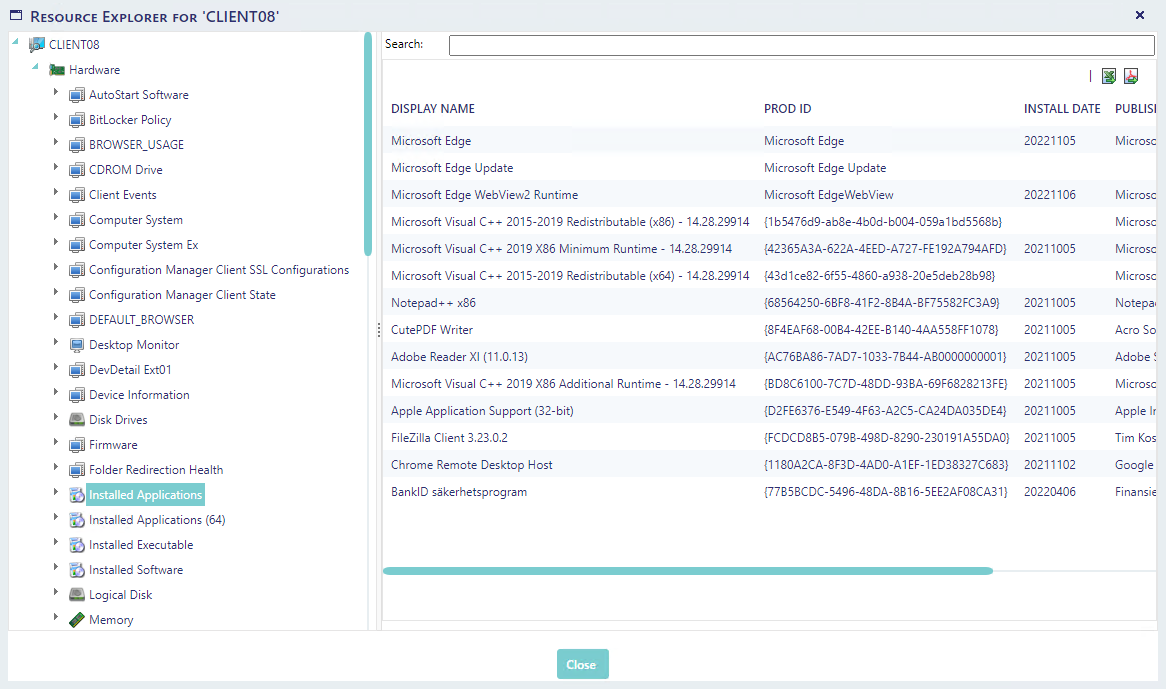
Task: Click the Installed Executable icon
Action: pos(77,545)
